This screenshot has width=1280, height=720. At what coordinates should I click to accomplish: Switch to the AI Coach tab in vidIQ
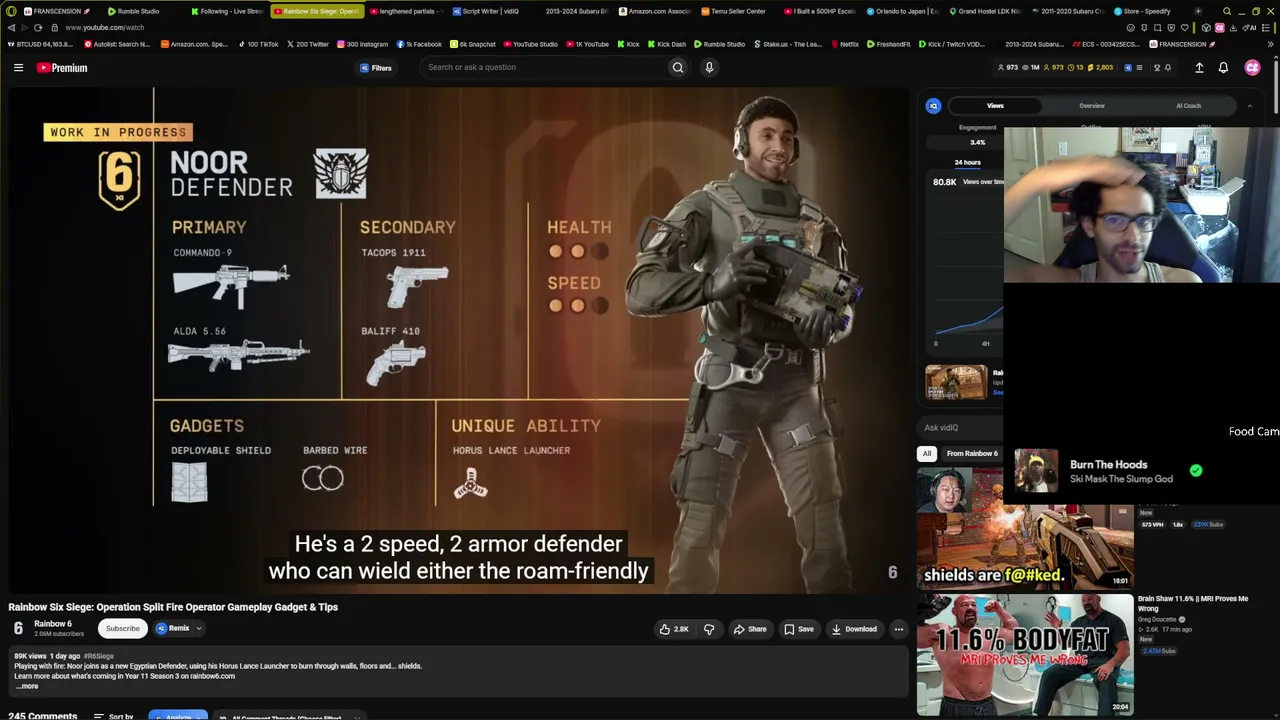(x=1189, y=106)
